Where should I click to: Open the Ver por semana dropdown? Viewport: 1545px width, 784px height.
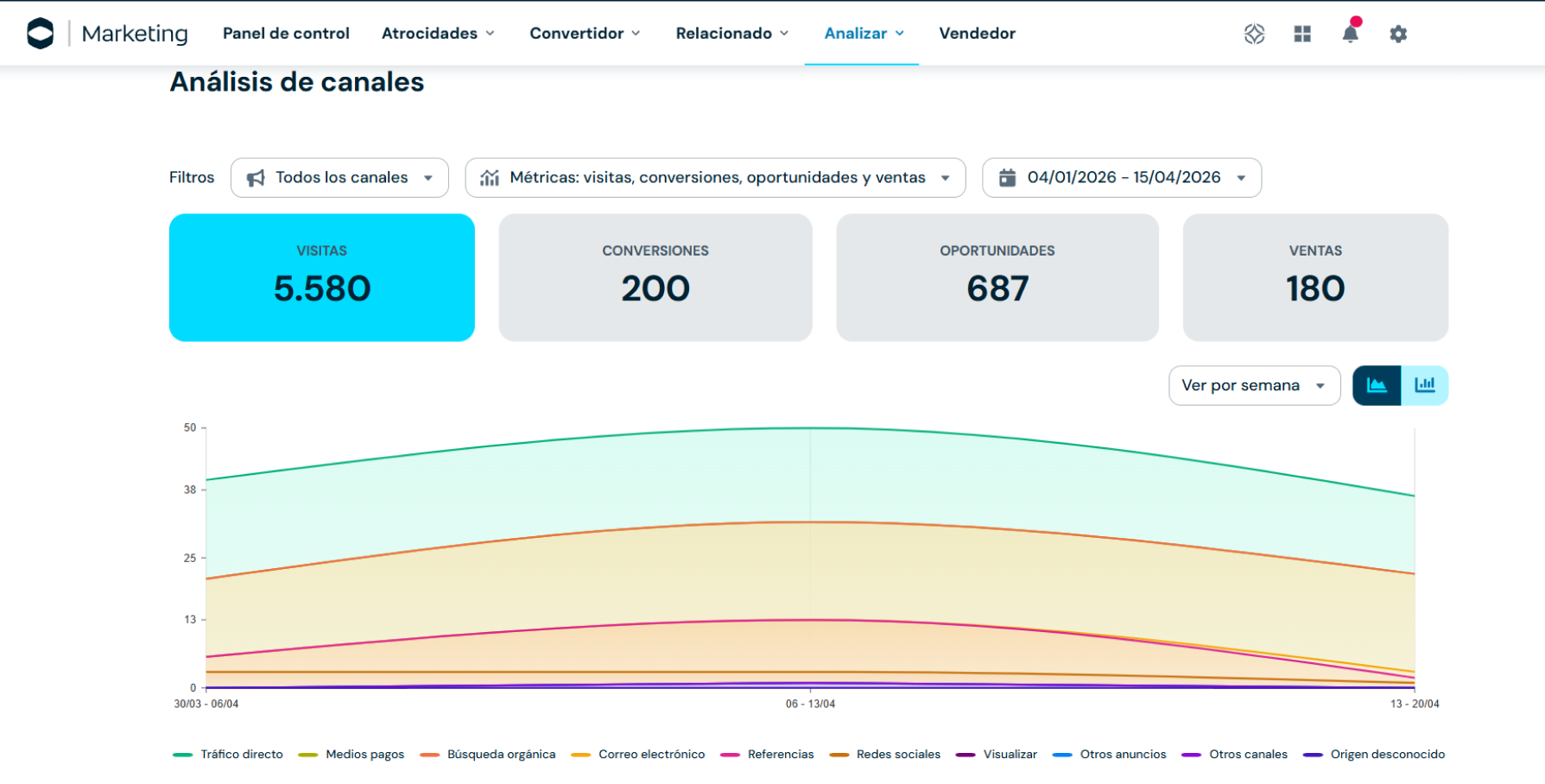coord(1253,386)
